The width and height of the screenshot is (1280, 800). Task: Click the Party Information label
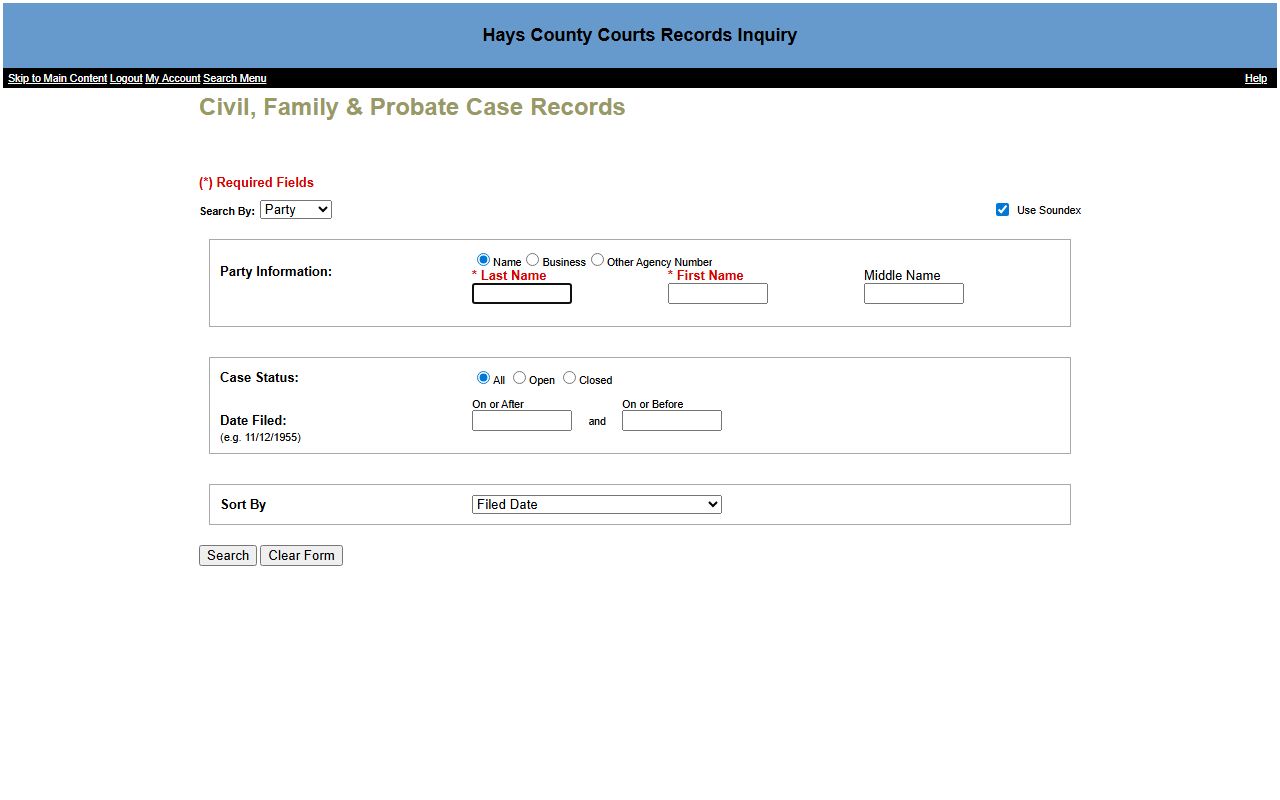point(276,272)
